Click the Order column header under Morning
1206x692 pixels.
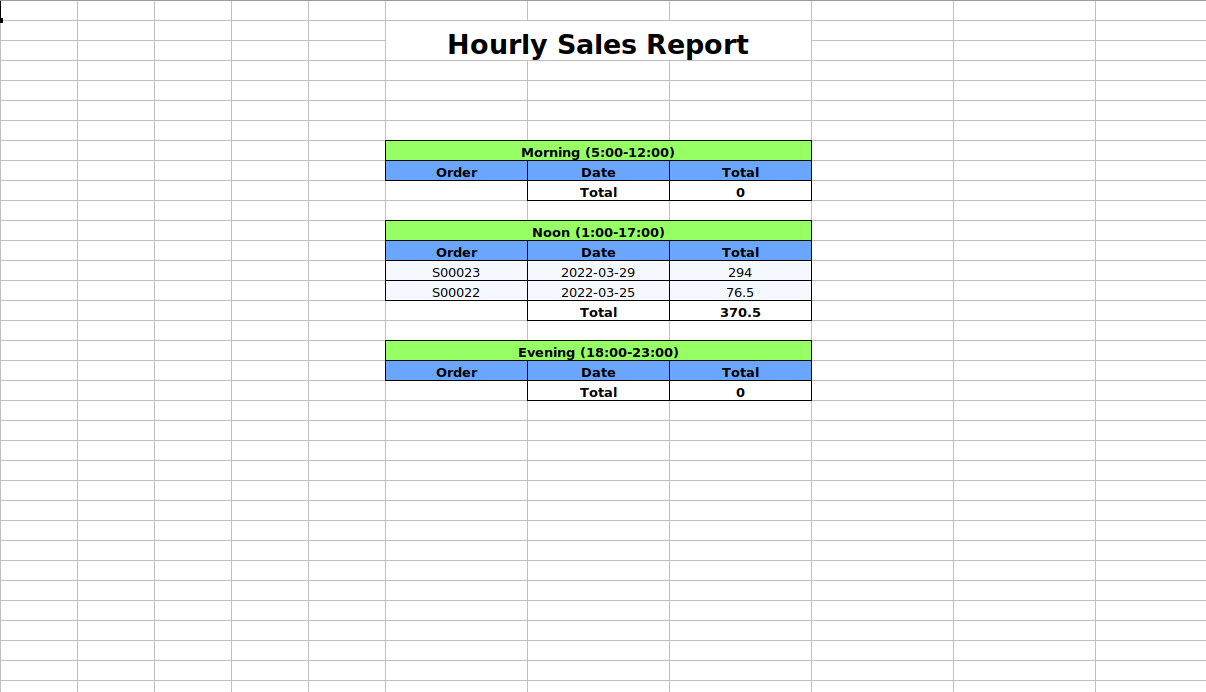(456, 172)
